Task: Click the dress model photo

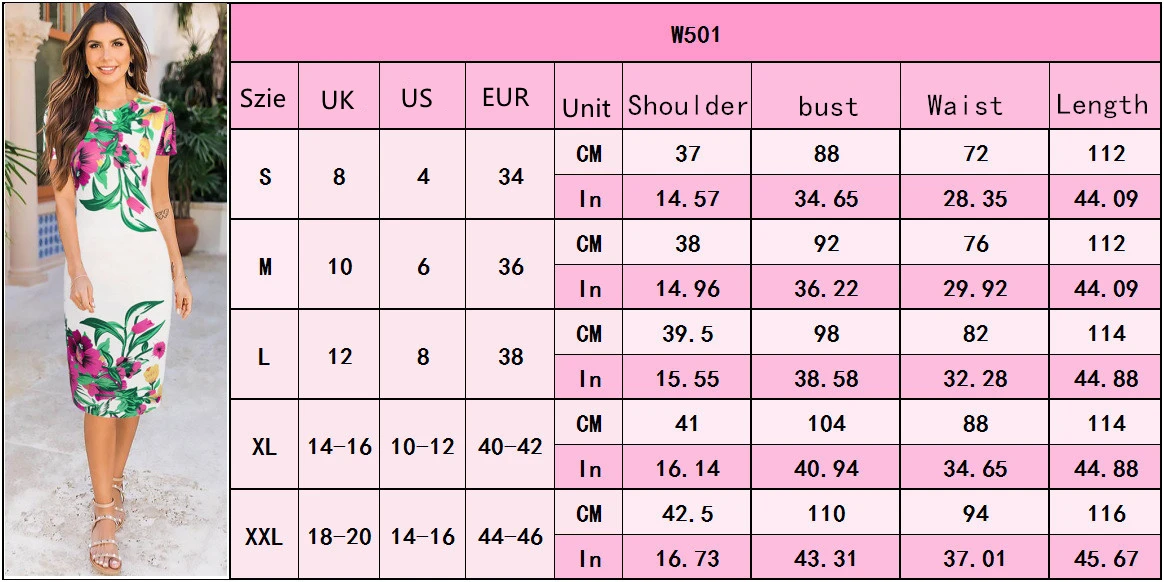Action: 115,290
